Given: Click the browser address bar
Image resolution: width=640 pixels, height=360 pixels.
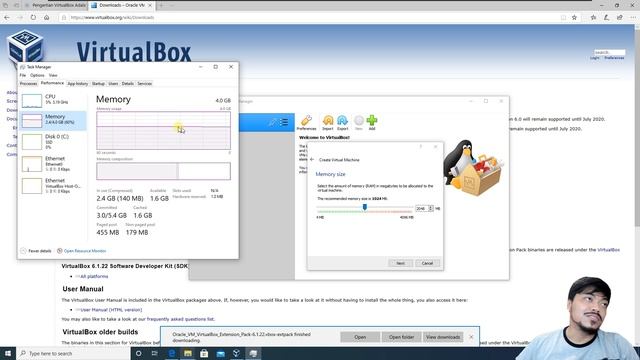Looking at the screenshot, I should (310, 18).
